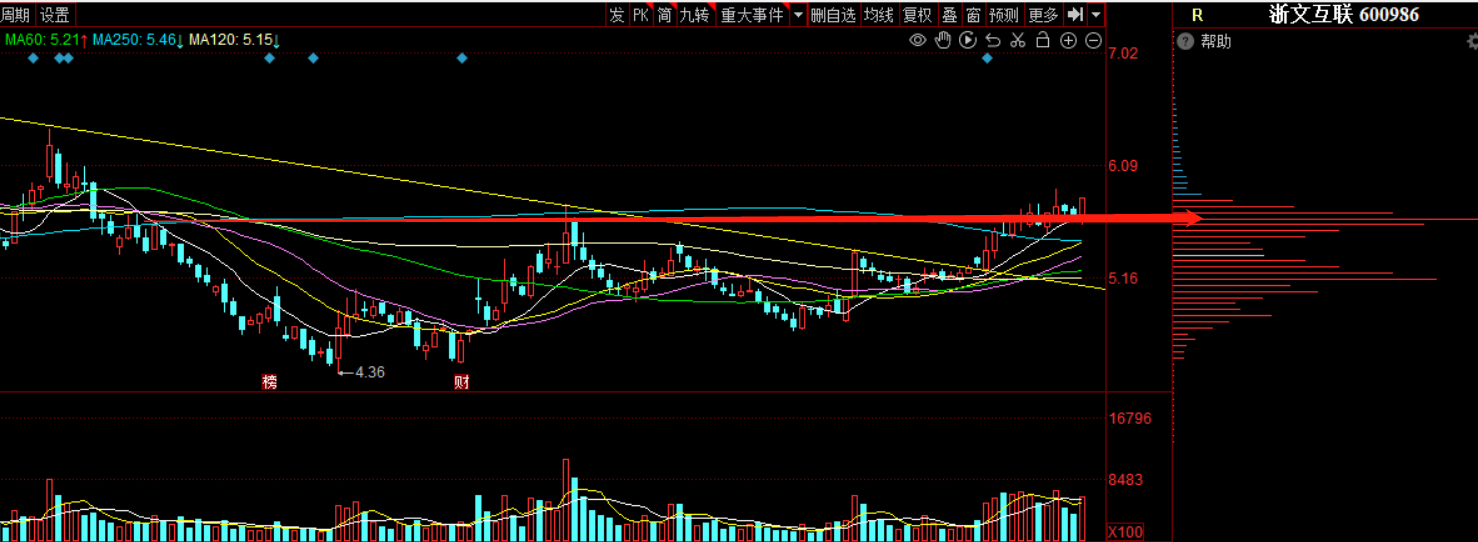This screenshot has height=542, width=1478.
Task: Click the replay play-circle icon
Action: 968,40
